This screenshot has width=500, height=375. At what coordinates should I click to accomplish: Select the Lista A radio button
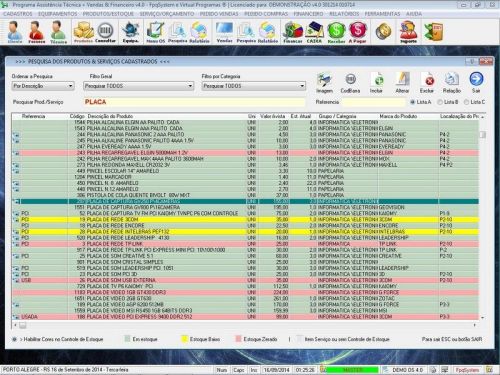[x=413, y=102]
